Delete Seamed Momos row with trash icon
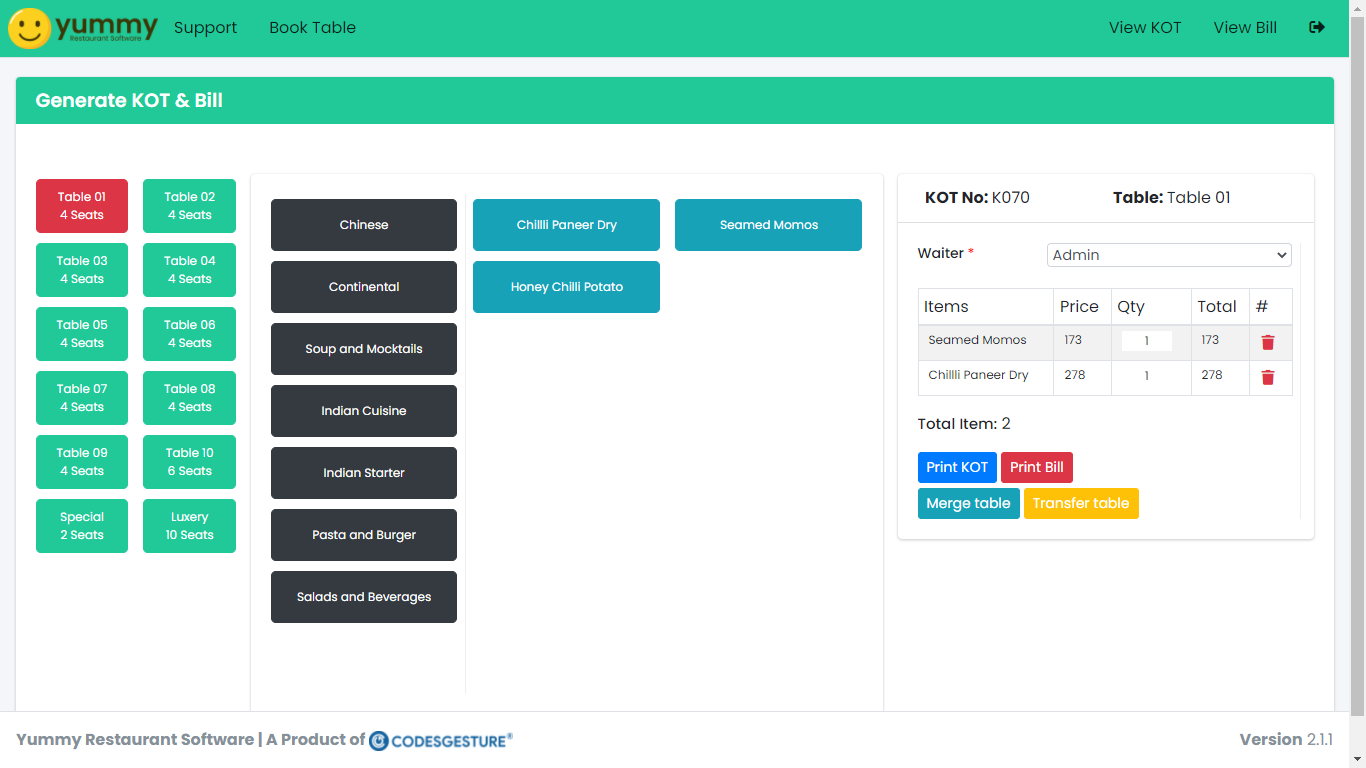Image resolution: width=1366 pixels, height=768 pixels. (x=1267, y=342)
